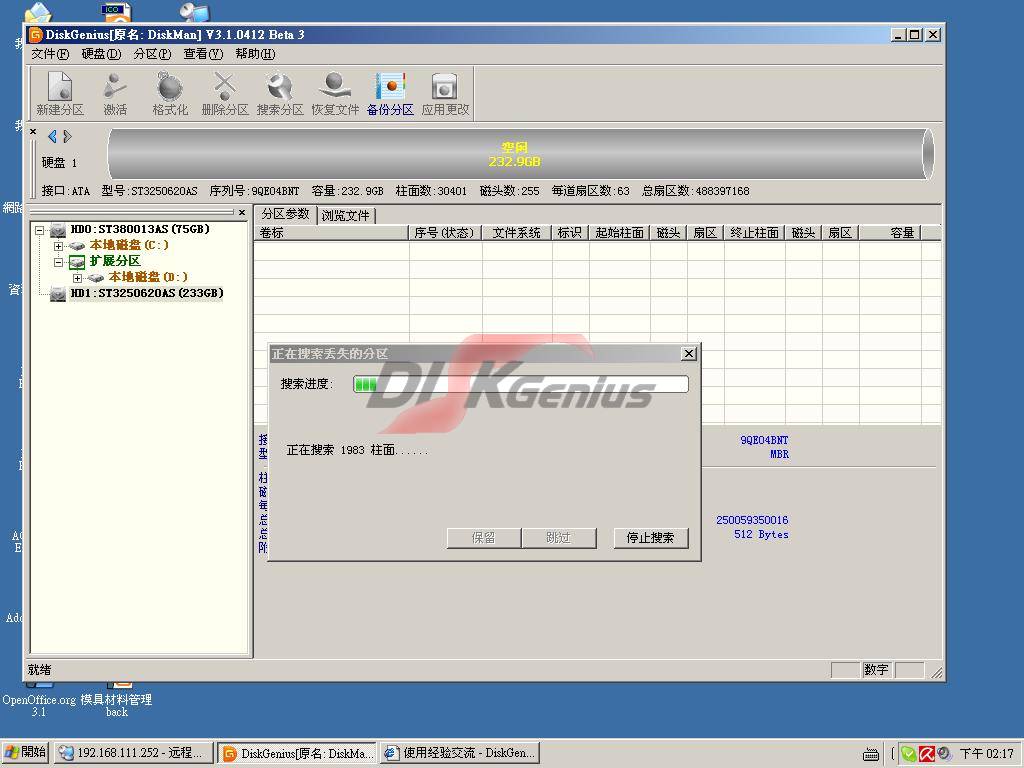This screenshot has height=768, width=1024.
Task: Click the 终止柱面 column header
Action: coord(754,232)
